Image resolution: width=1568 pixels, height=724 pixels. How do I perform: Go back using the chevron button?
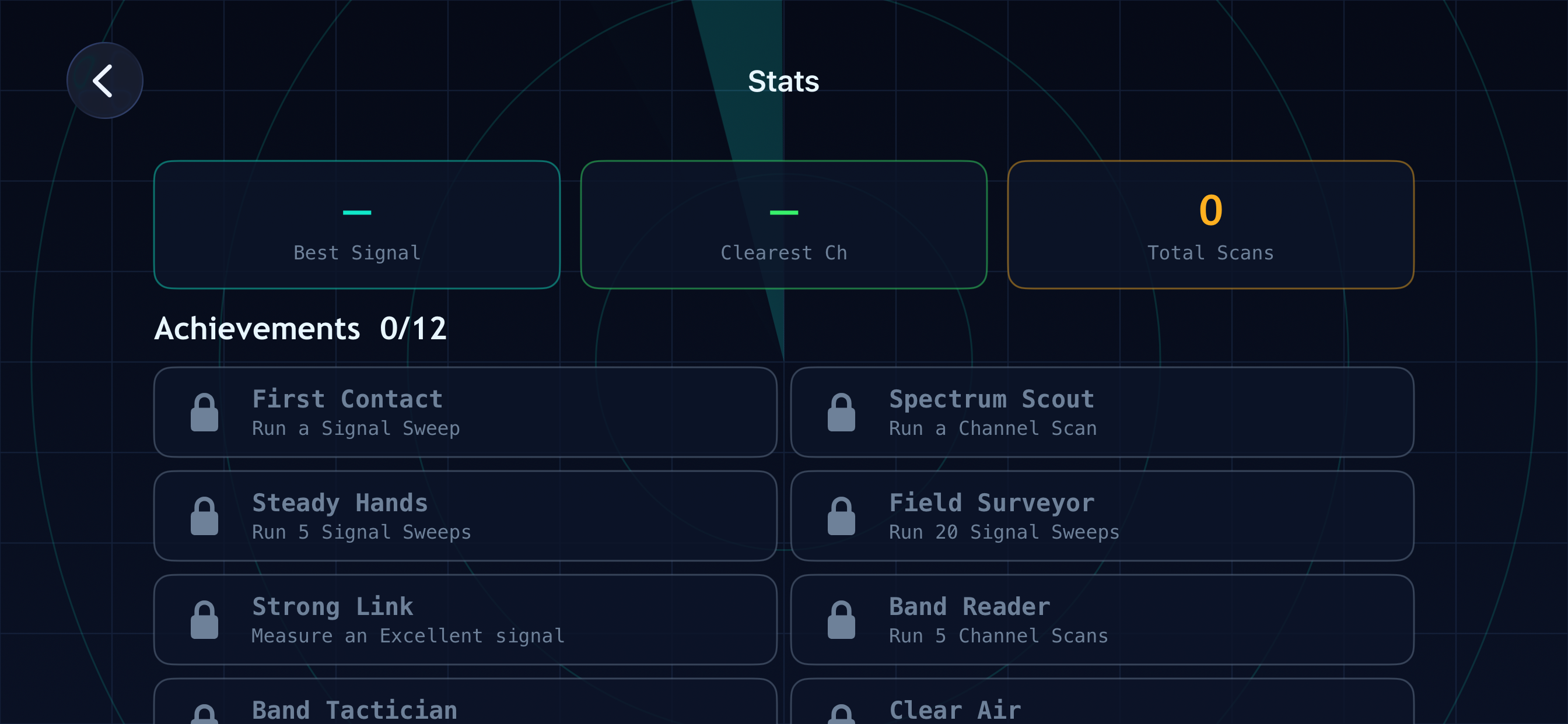104,80
